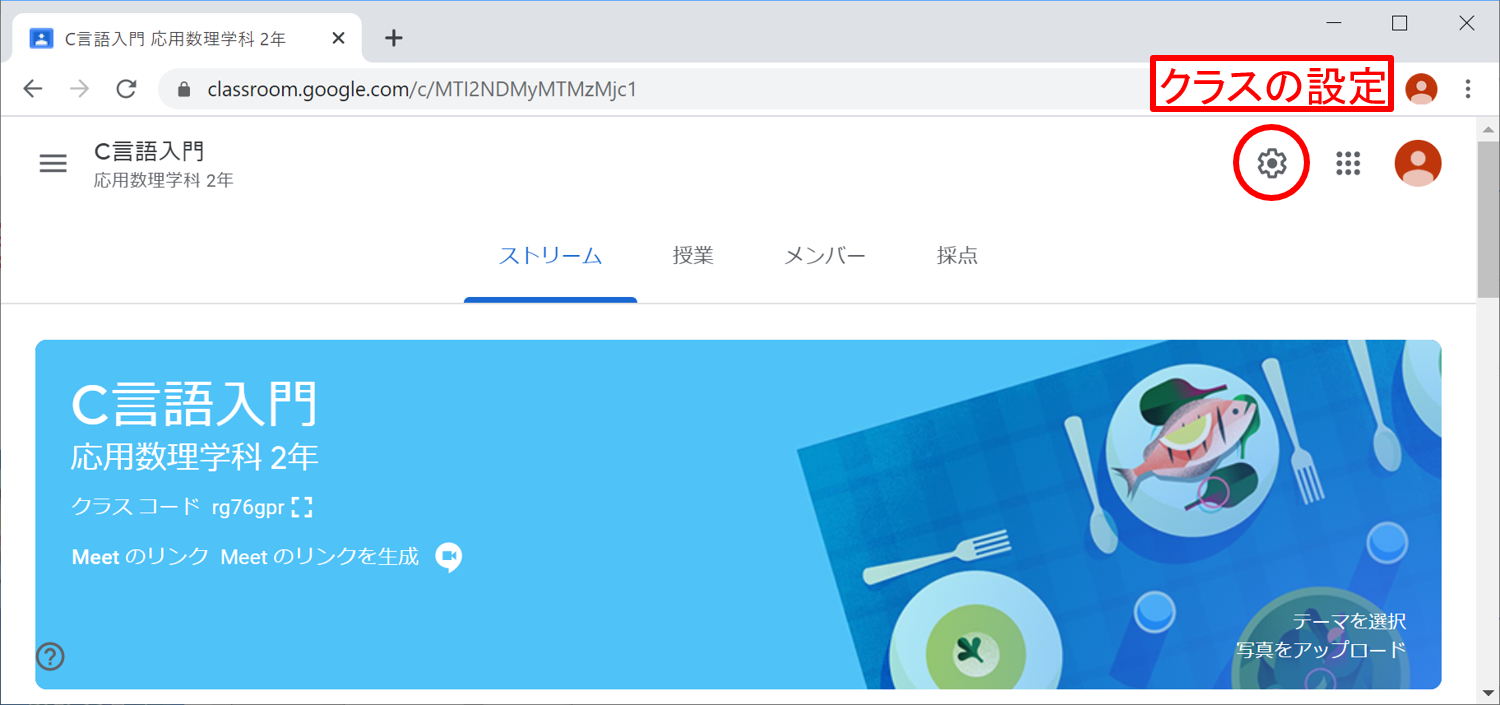Viewport: 1500px width, 705px height.
Task: Switch to the ストリーム tab
Action: click(550, 256)
